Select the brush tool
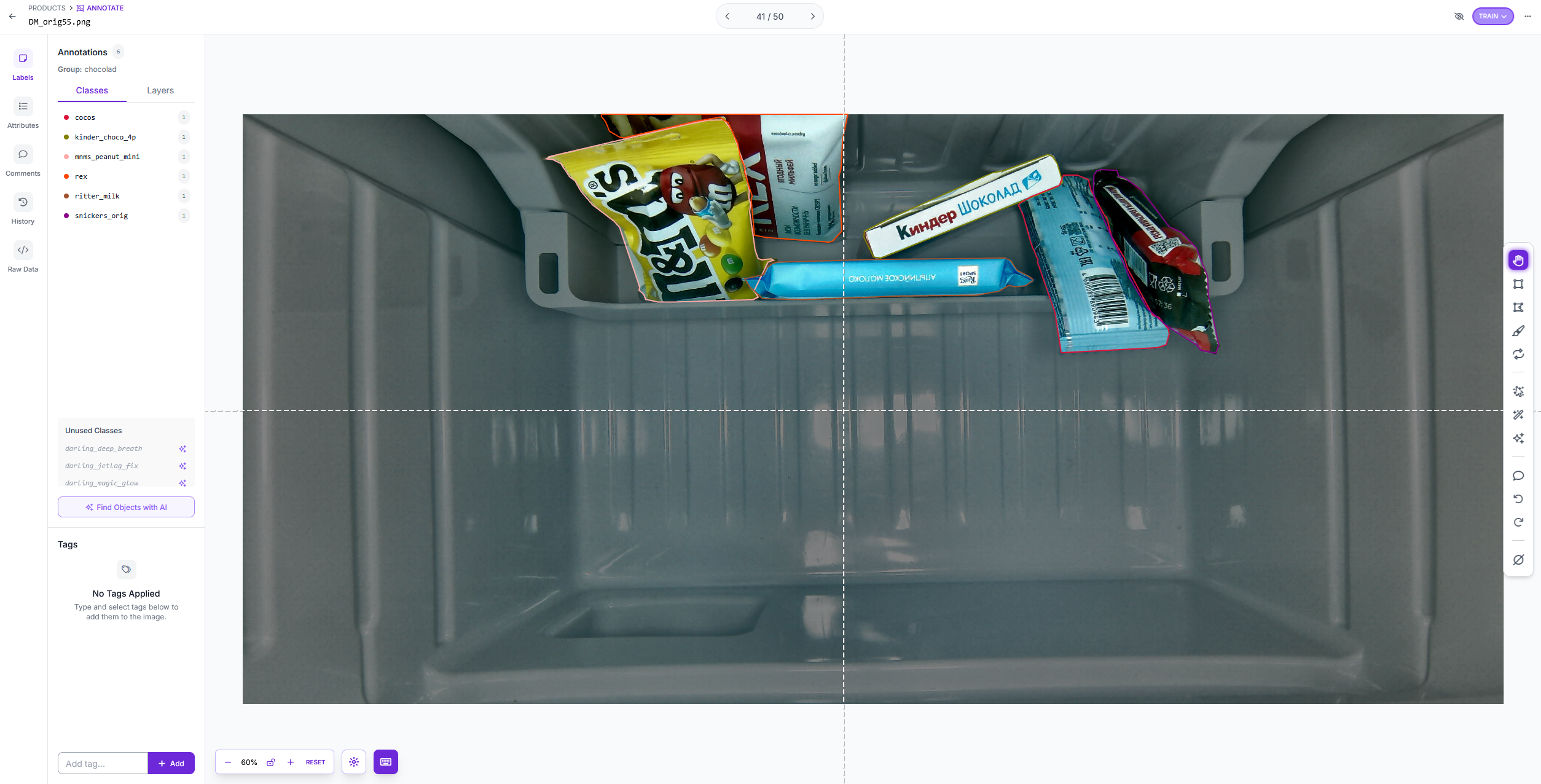 pos(1518,331)
